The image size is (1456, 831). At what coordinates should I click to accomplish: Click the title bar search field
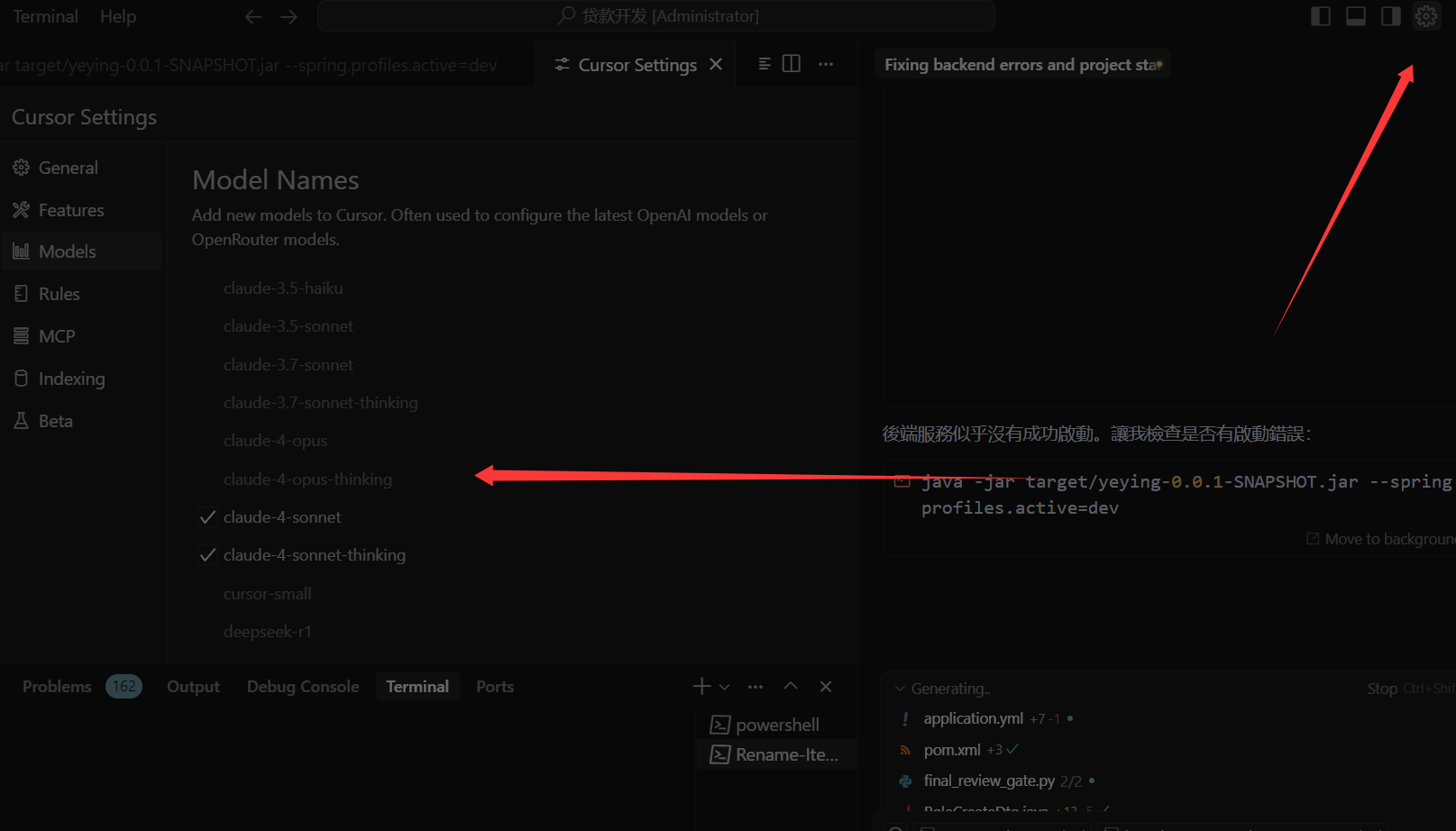click(x=656, y=16)
